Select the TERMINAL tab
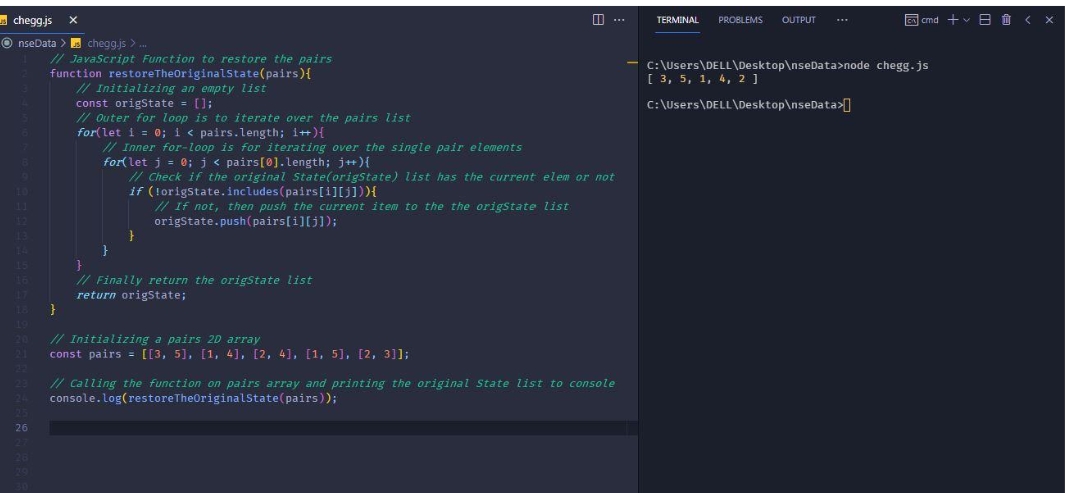This screenshot has height=493, width=1070. pos(677,20)
